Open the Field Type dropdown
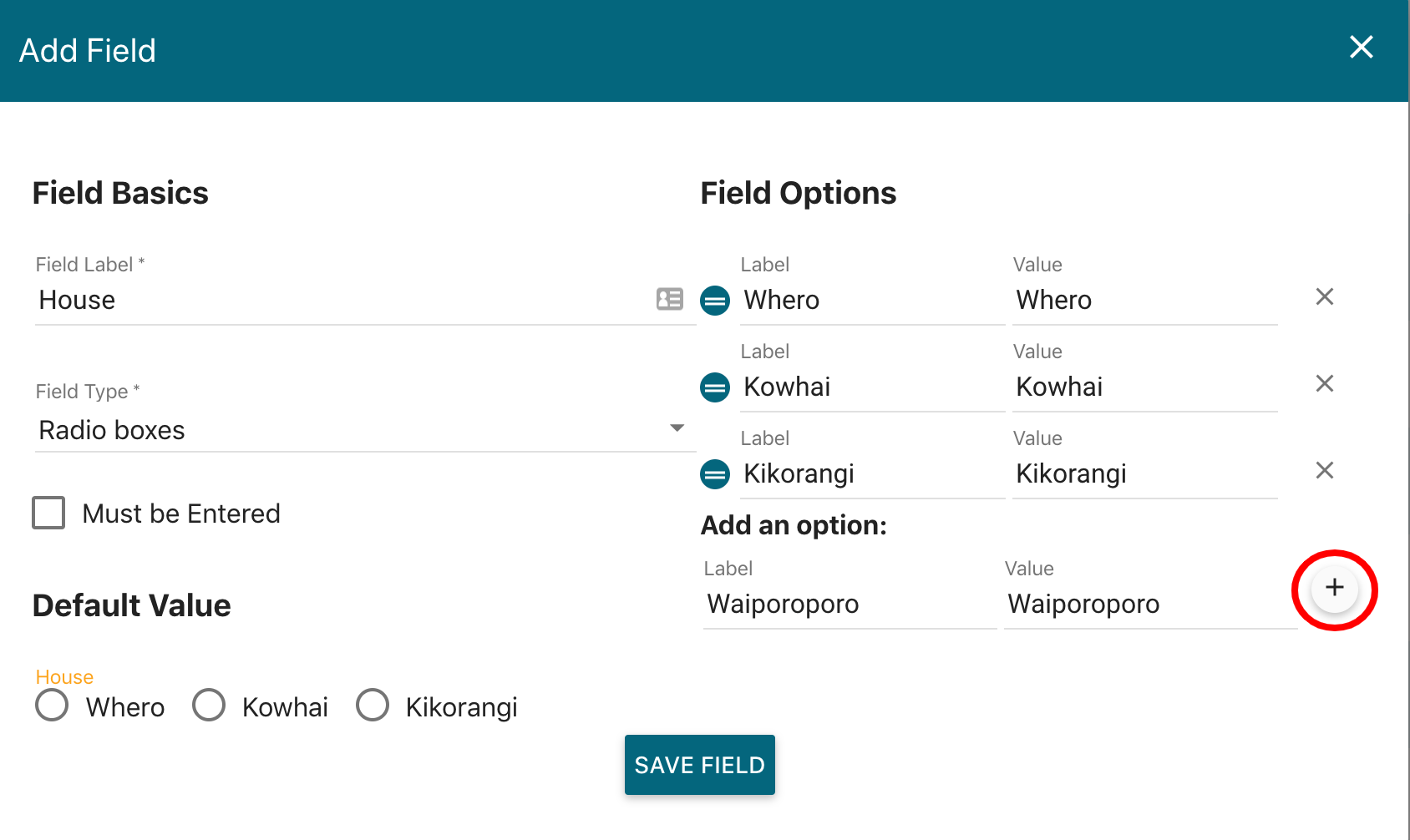The width and height of the screenshot is (1410, 840). (x=365, y=430)
